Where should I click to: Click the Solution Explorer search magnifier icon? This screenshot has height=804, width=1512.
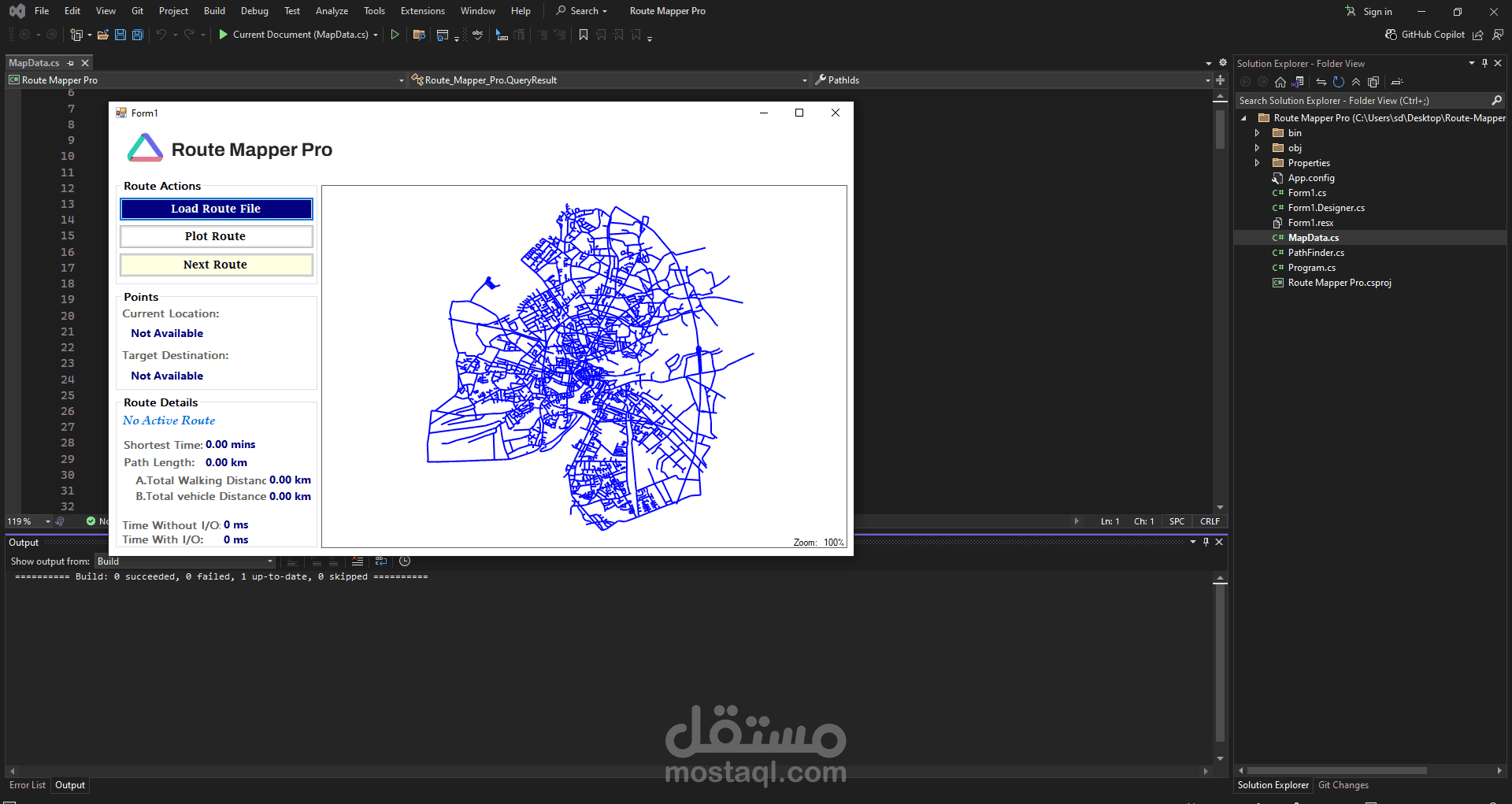click(x=1496, y=101)
